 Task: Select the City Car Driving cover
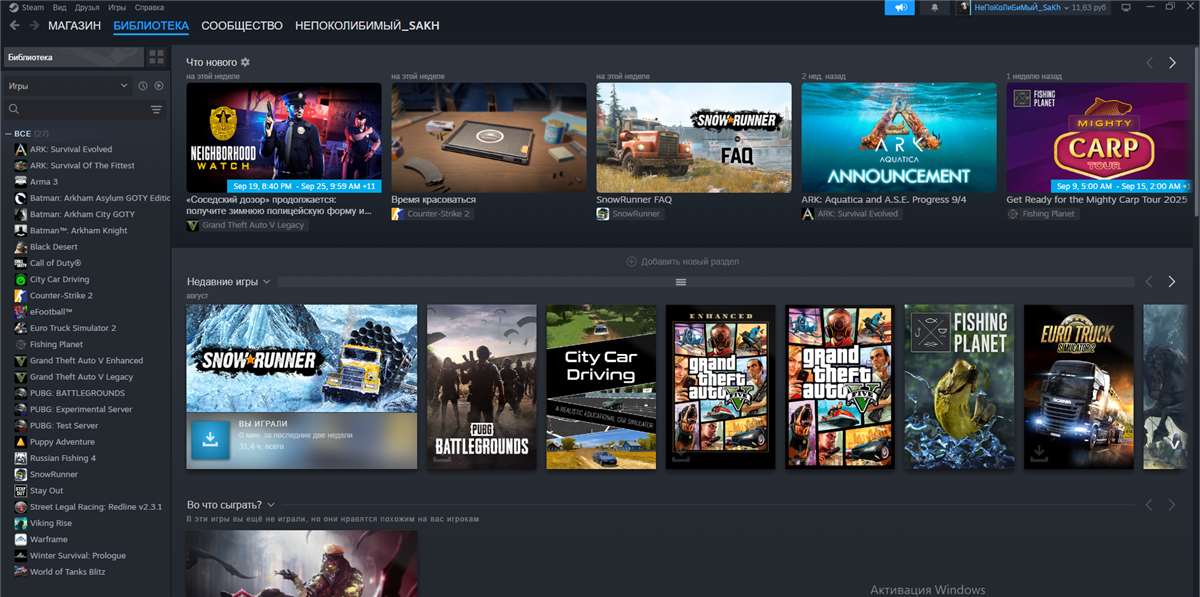click(x=600, y=387)
